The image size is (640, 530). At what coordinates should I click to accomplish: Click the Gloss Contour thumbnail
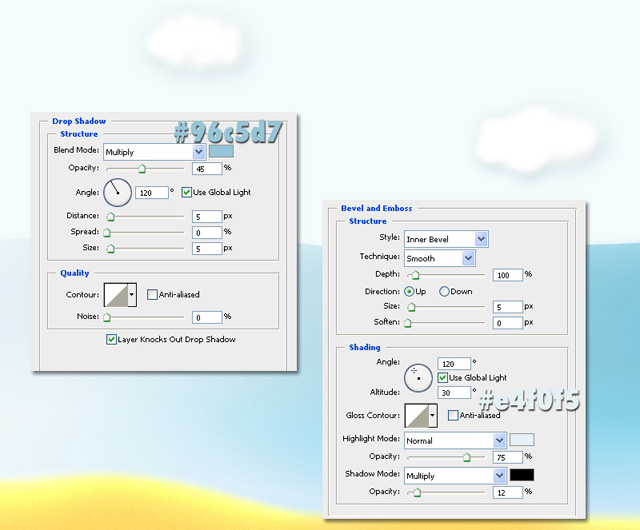pos(417,416)
